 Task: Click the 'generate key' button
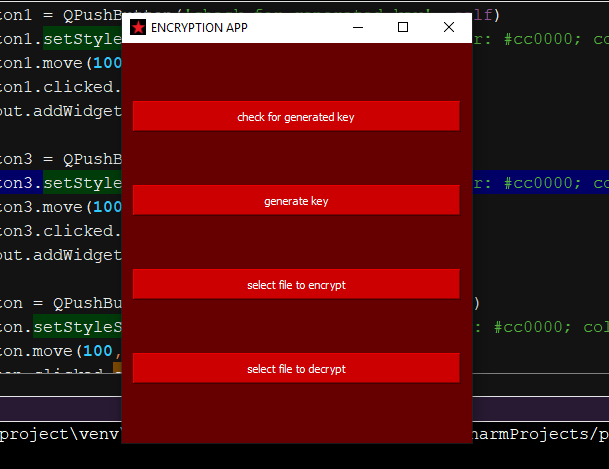[x=295, y=201]
